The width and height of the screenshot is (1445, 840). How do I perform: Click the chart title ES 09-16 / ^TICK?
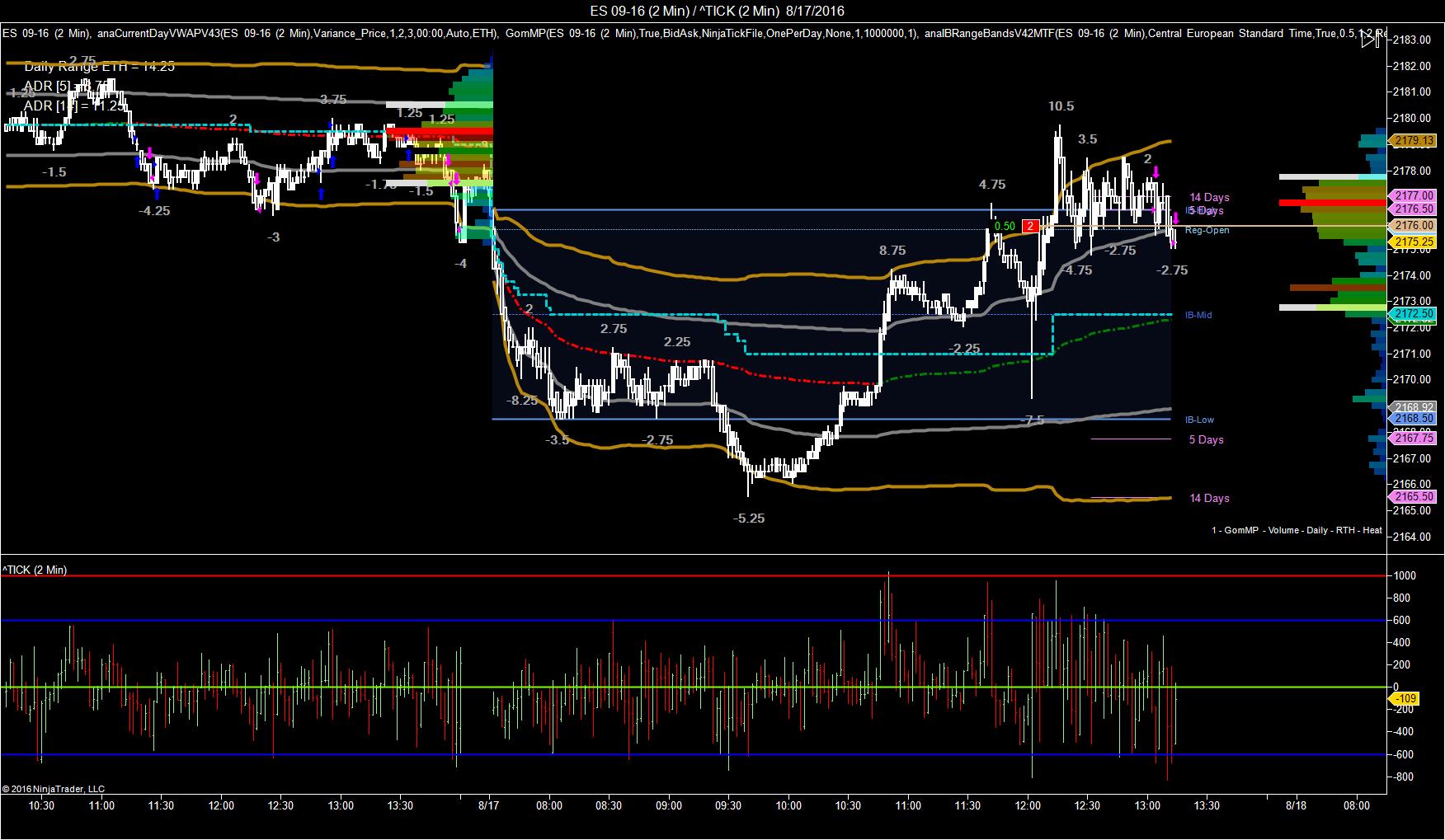tap(717, 11)
